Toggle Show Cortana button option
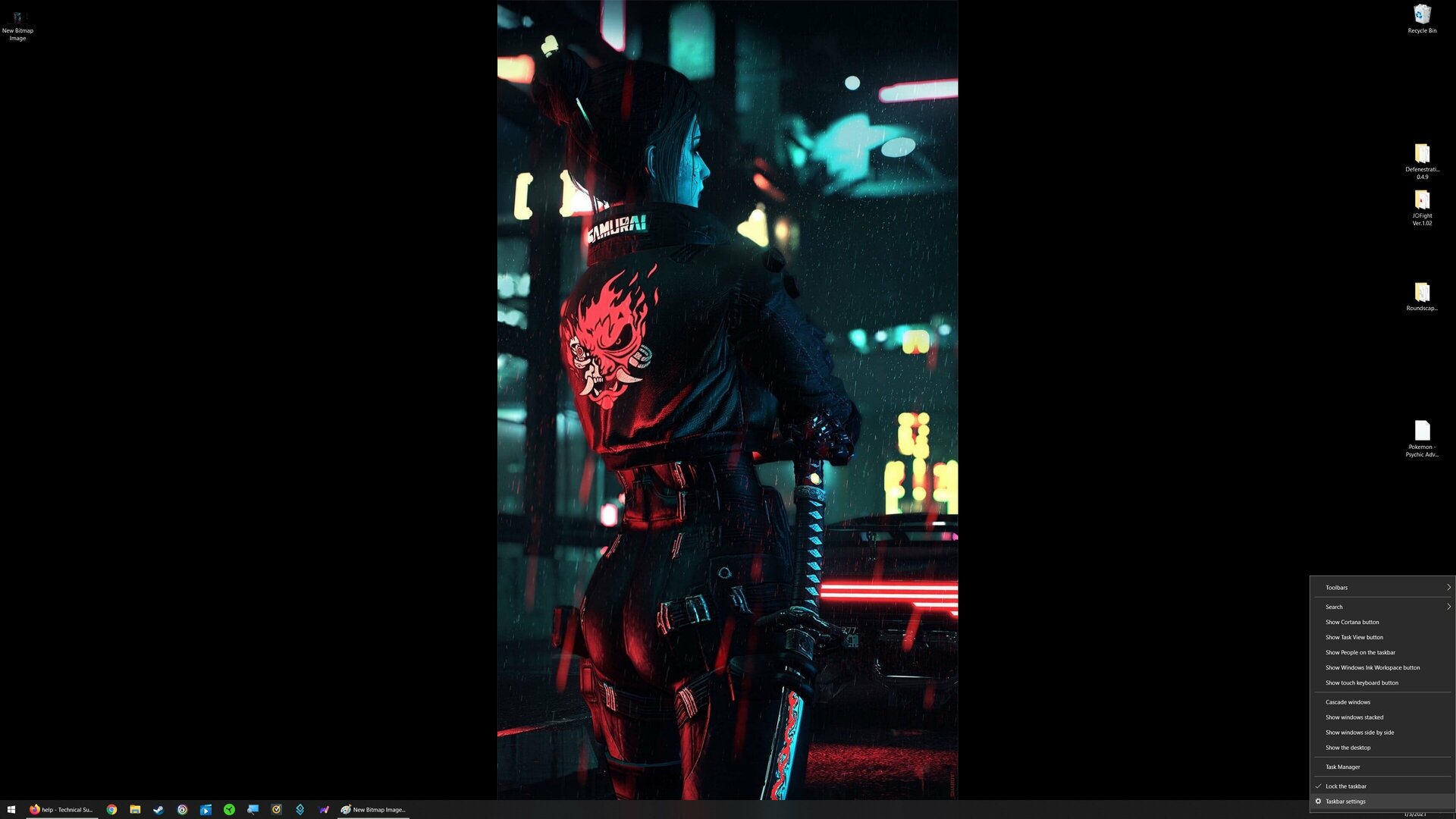1456x819 pixels. coord(1382,622)
